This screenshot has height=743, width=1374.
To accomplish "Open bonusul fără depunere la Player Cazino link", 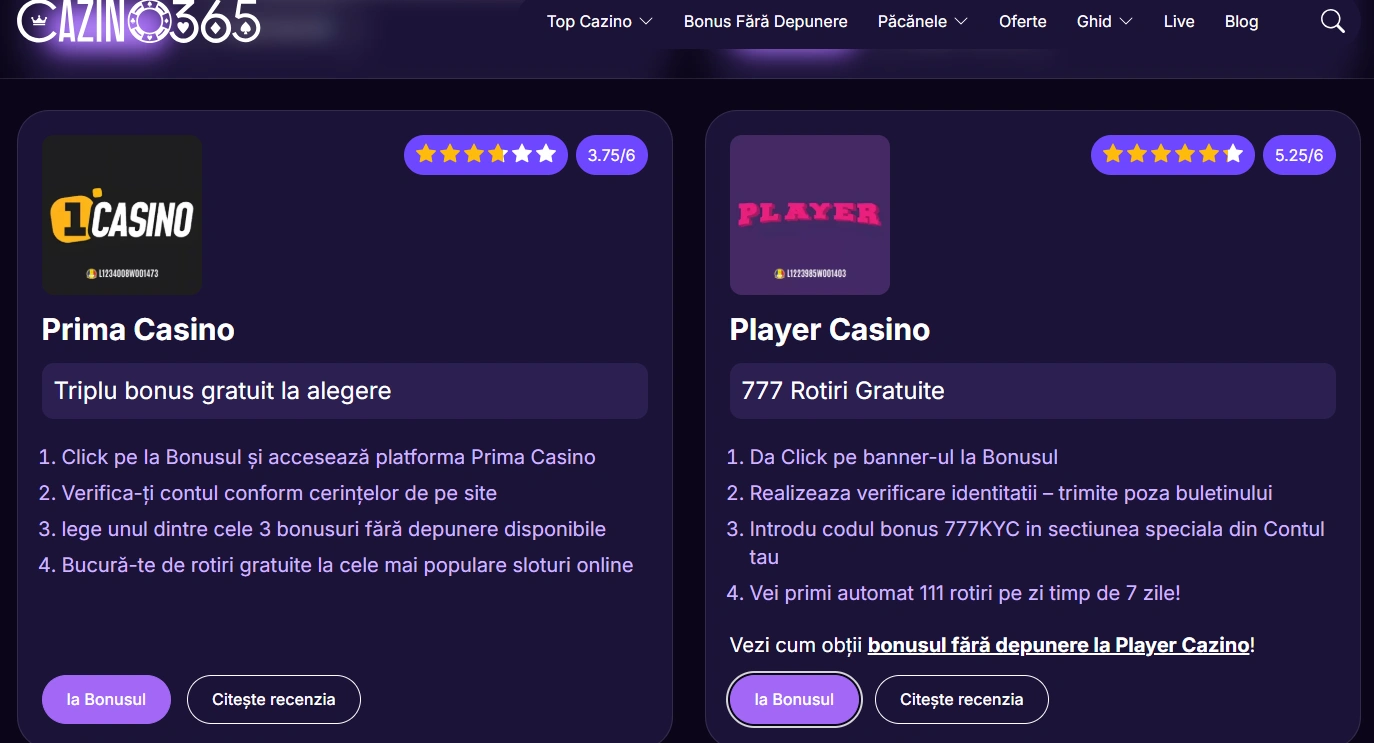I will (1059, 645).
